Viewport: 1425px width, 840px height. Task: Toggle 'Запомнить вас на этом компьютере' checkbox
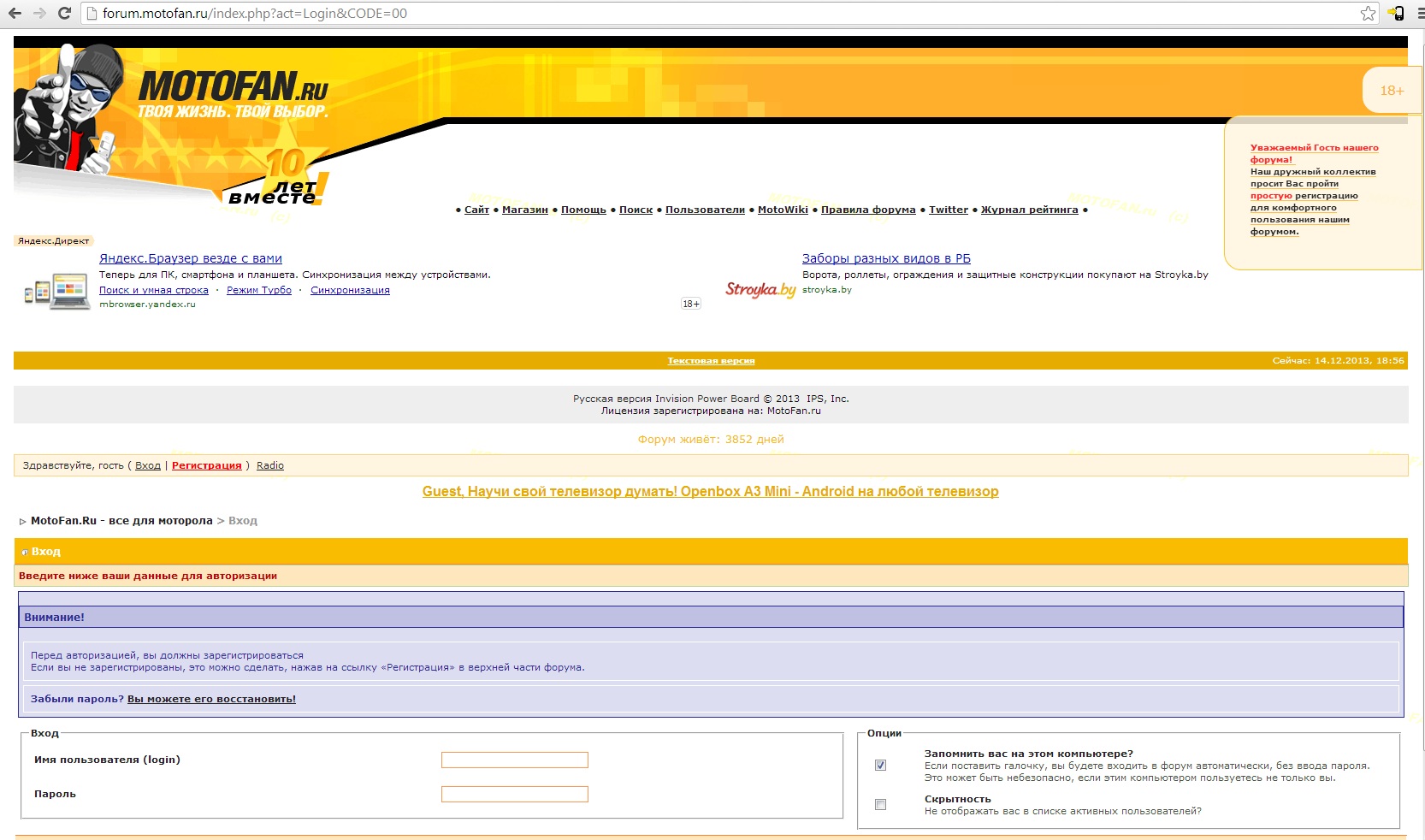tap(880, 765)
